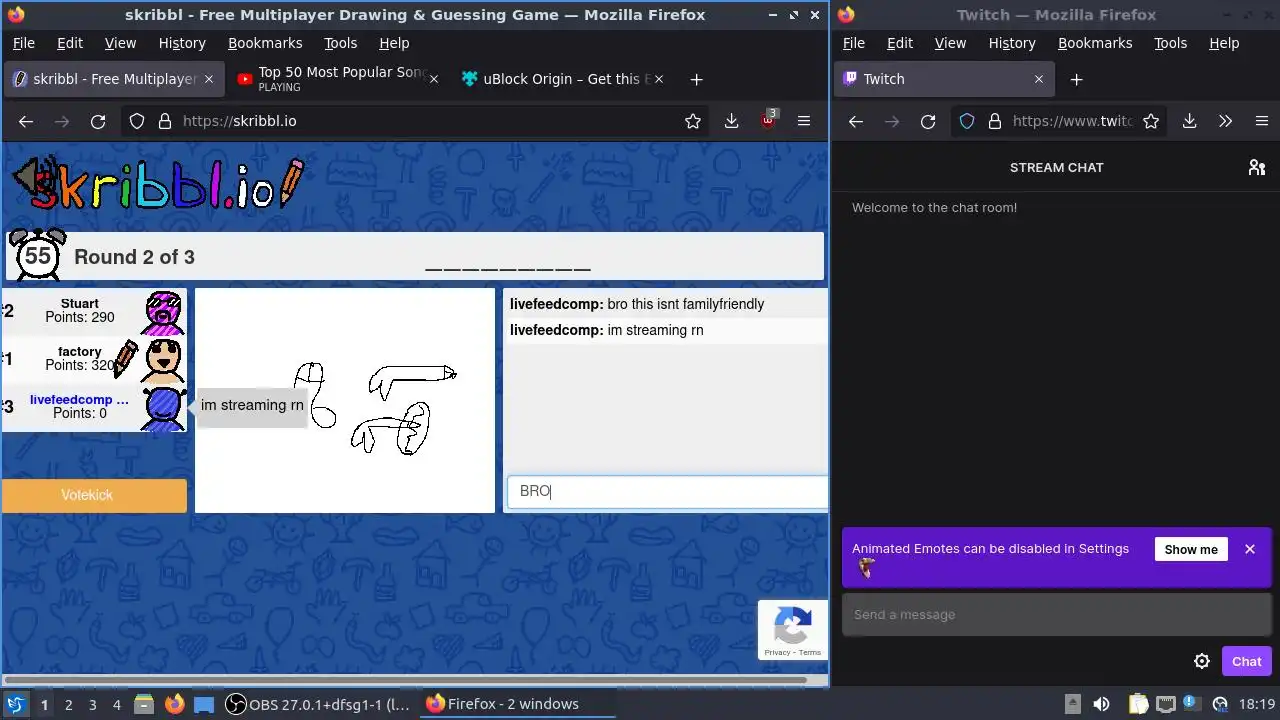Image resolution: width=1280 pixels, height=720 pixels.
Task: Expand the overflow toolbar chevrons in Twitch window
Action: (1225, 121)
